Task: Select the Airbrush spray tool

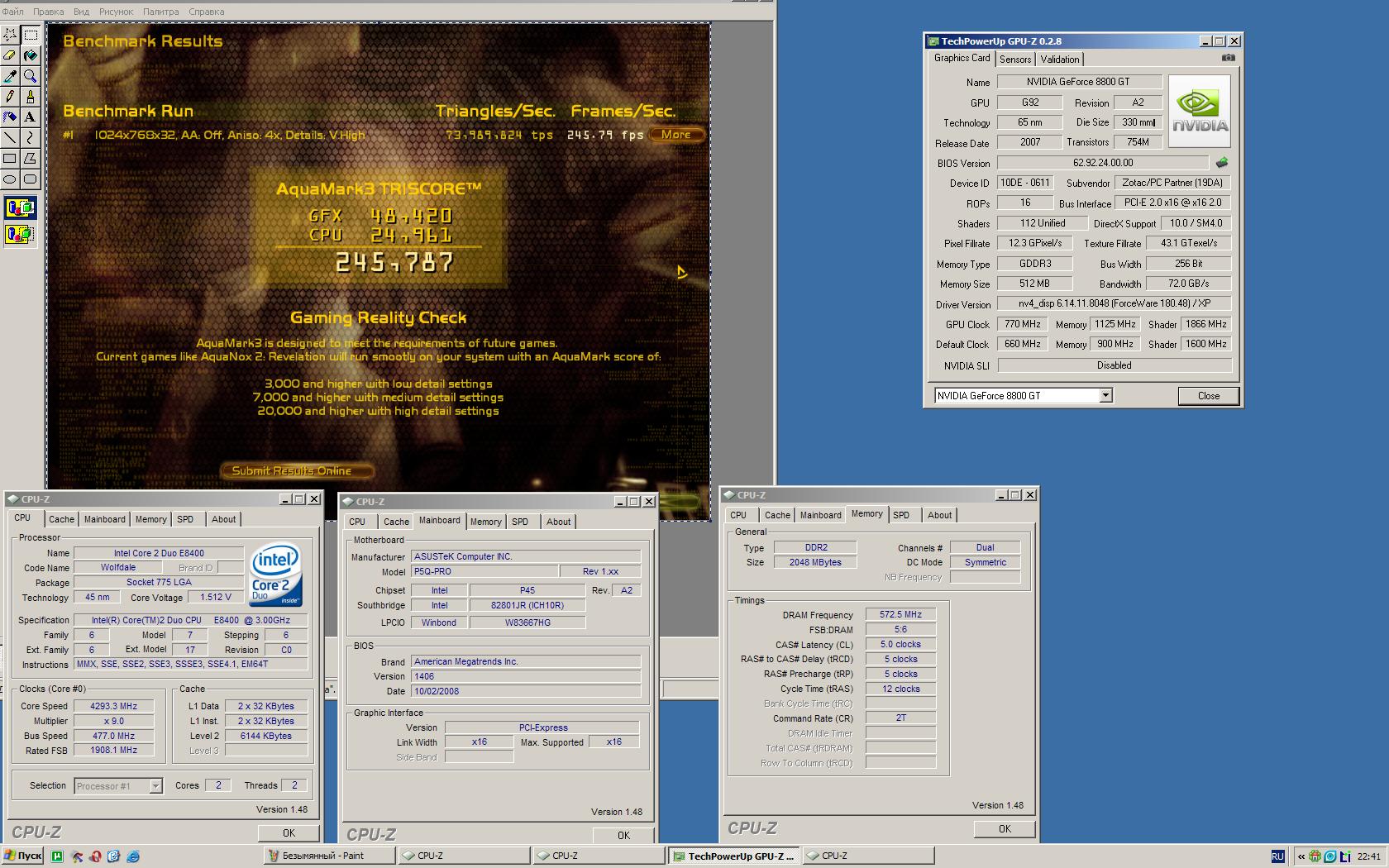Action: pos(10,117)
